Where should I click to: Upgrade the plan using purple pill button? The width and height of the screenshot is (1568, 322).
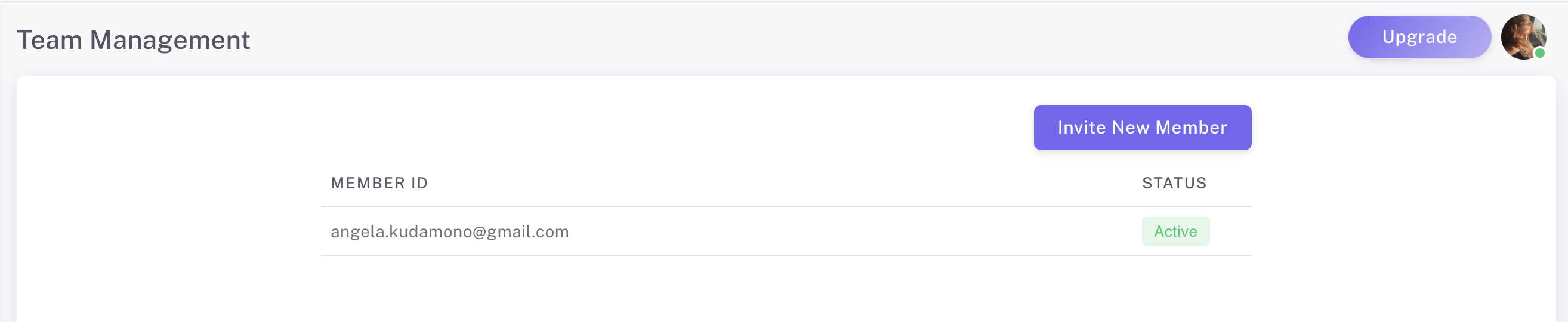tap(1419, 37)
